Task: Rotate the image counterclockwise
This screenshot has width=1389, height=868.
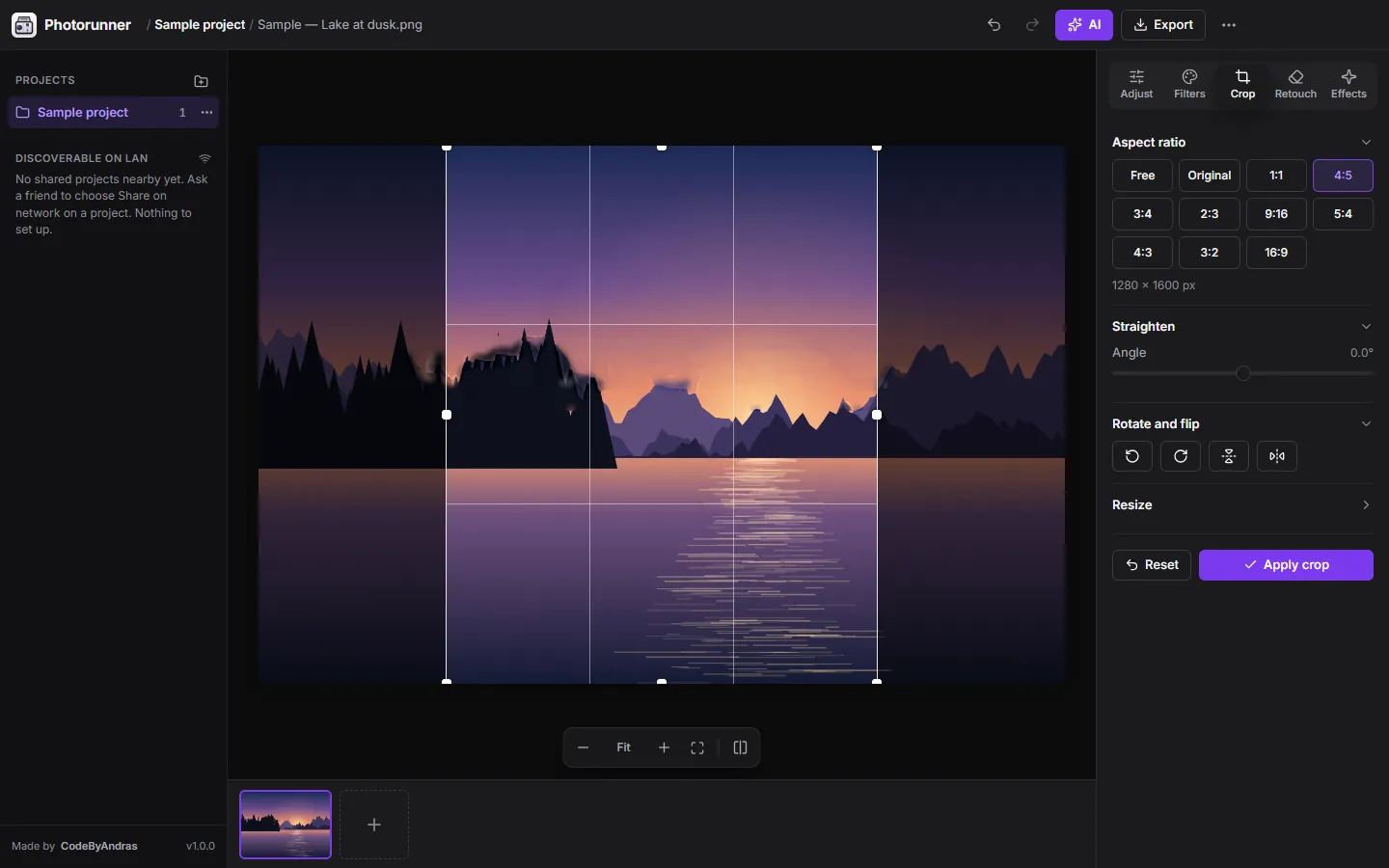Action: coord(1132,456)
